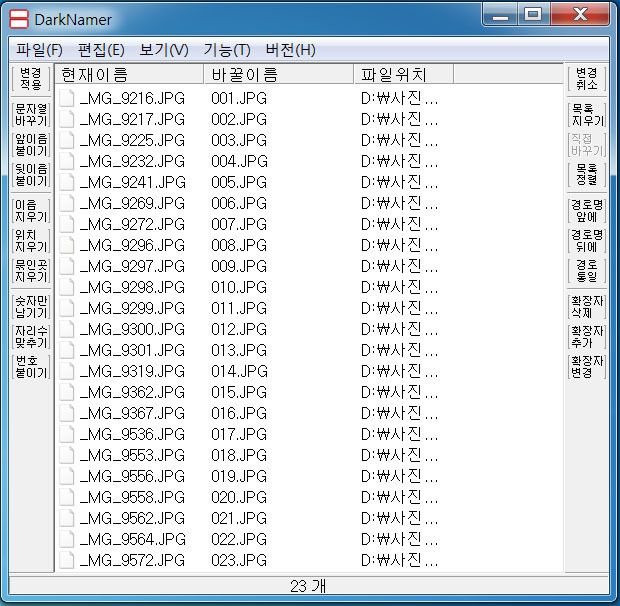Click file icon next to _MG_9216.JPG
The image size is (620, 606).
point(67,98)
